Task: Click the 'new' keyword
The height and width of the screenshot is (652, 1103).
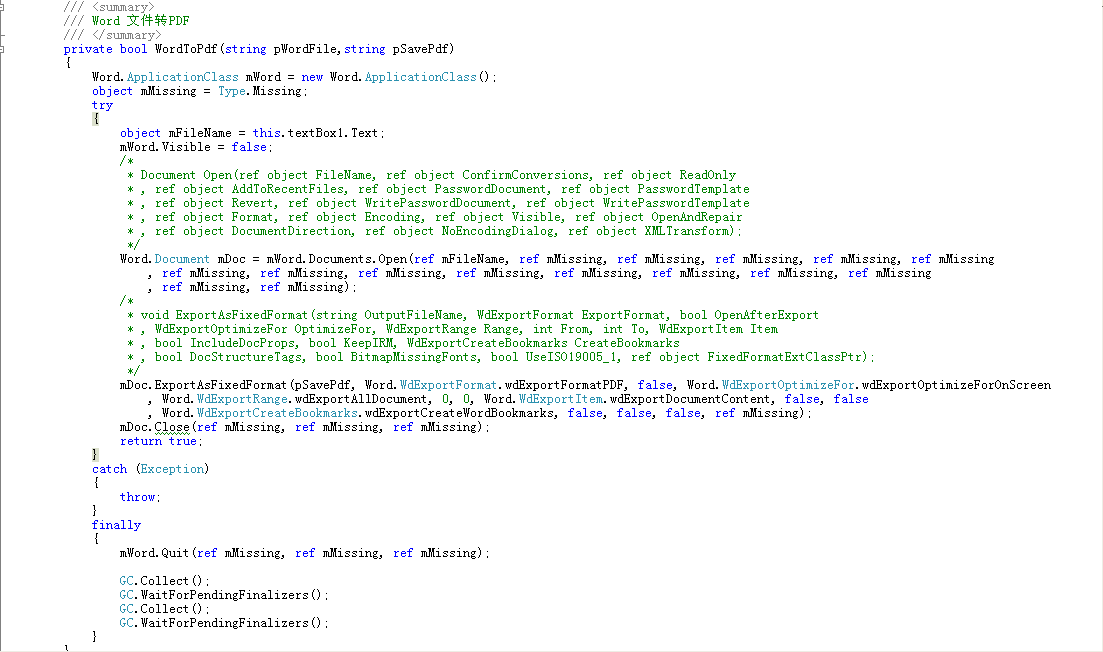Action: coord(312,77)
